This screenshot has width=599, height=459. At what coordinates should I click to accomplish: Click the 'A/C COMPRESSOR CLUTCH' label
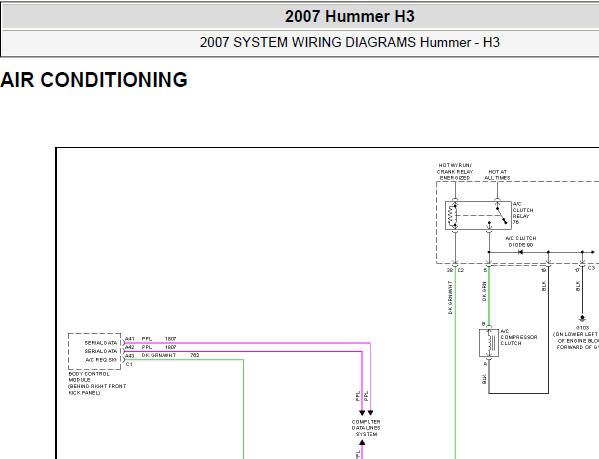pos(518,337)
